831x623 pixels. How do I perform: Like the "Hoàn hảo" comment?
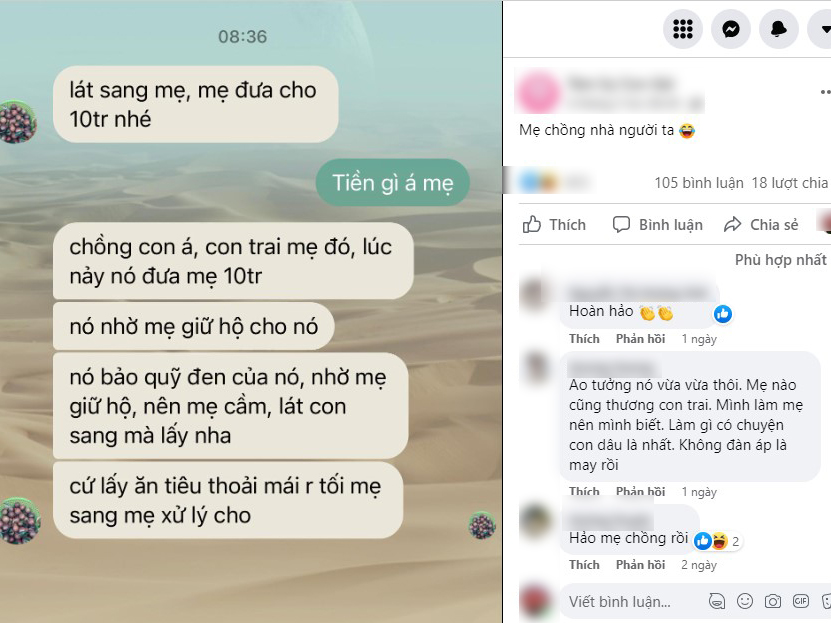click(584, 339)
